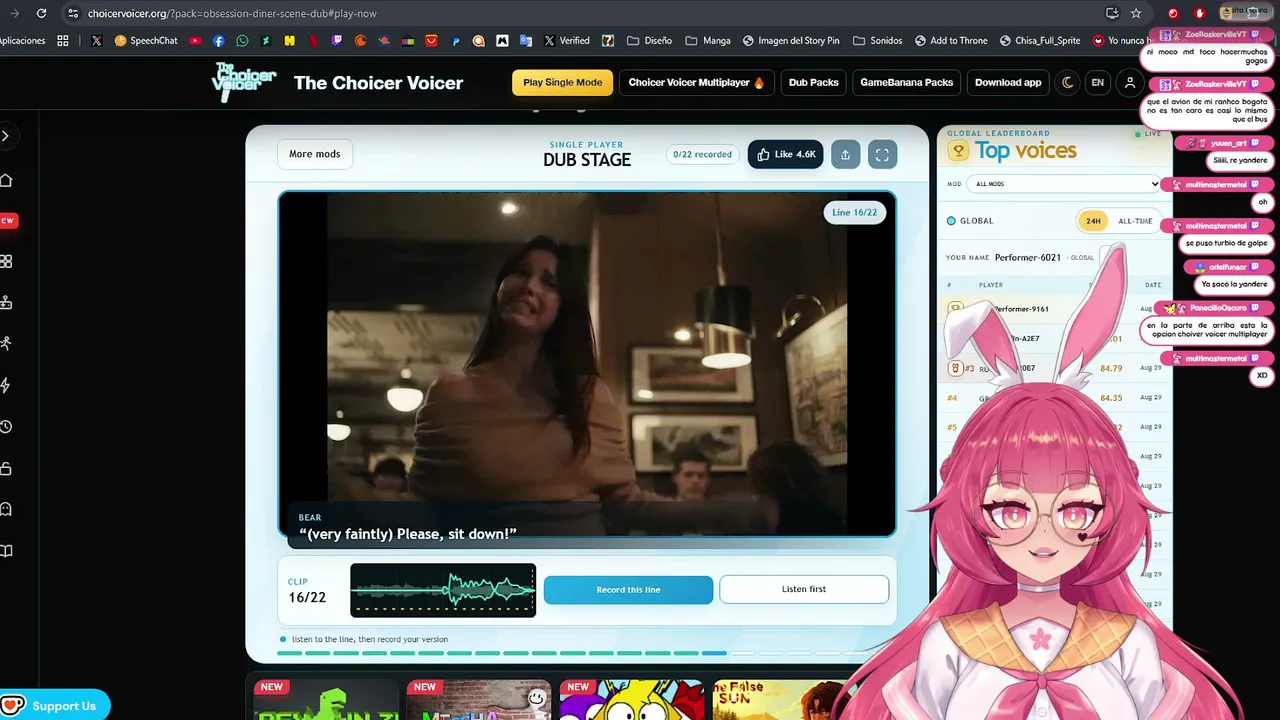Open the Diseño bookmark folder
The width and height of the screenshot is (1280, 720).
pyautogui.click(x=649, y=41)
